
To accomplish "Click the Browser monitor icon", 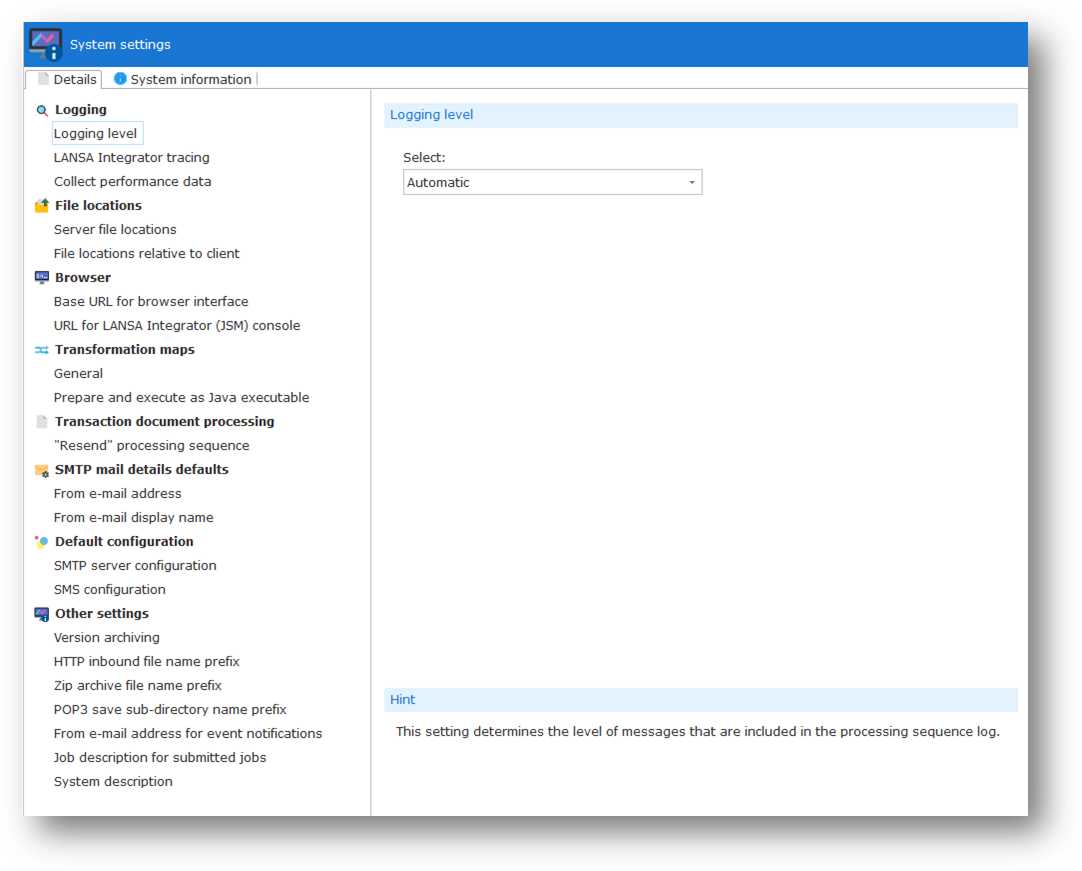I will coord(42,277).
